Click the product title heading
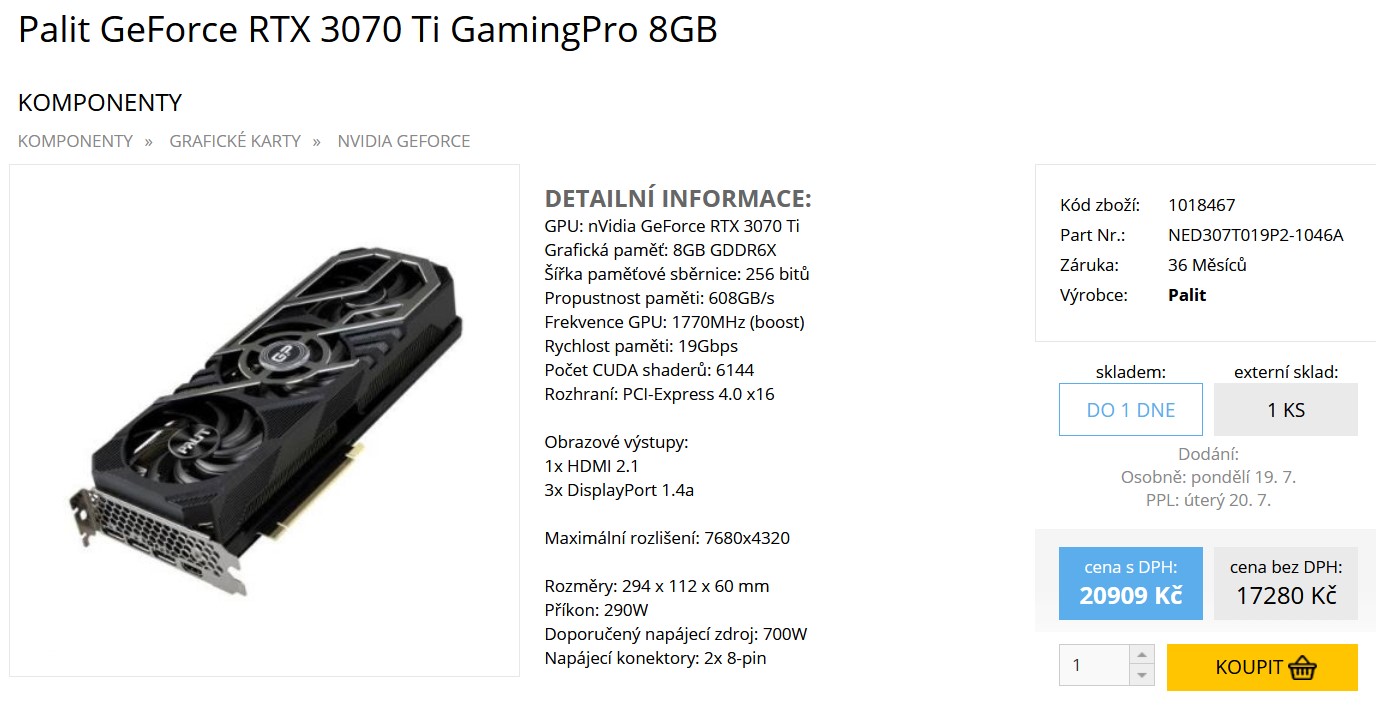1376x708 pixels. (368, 30)
